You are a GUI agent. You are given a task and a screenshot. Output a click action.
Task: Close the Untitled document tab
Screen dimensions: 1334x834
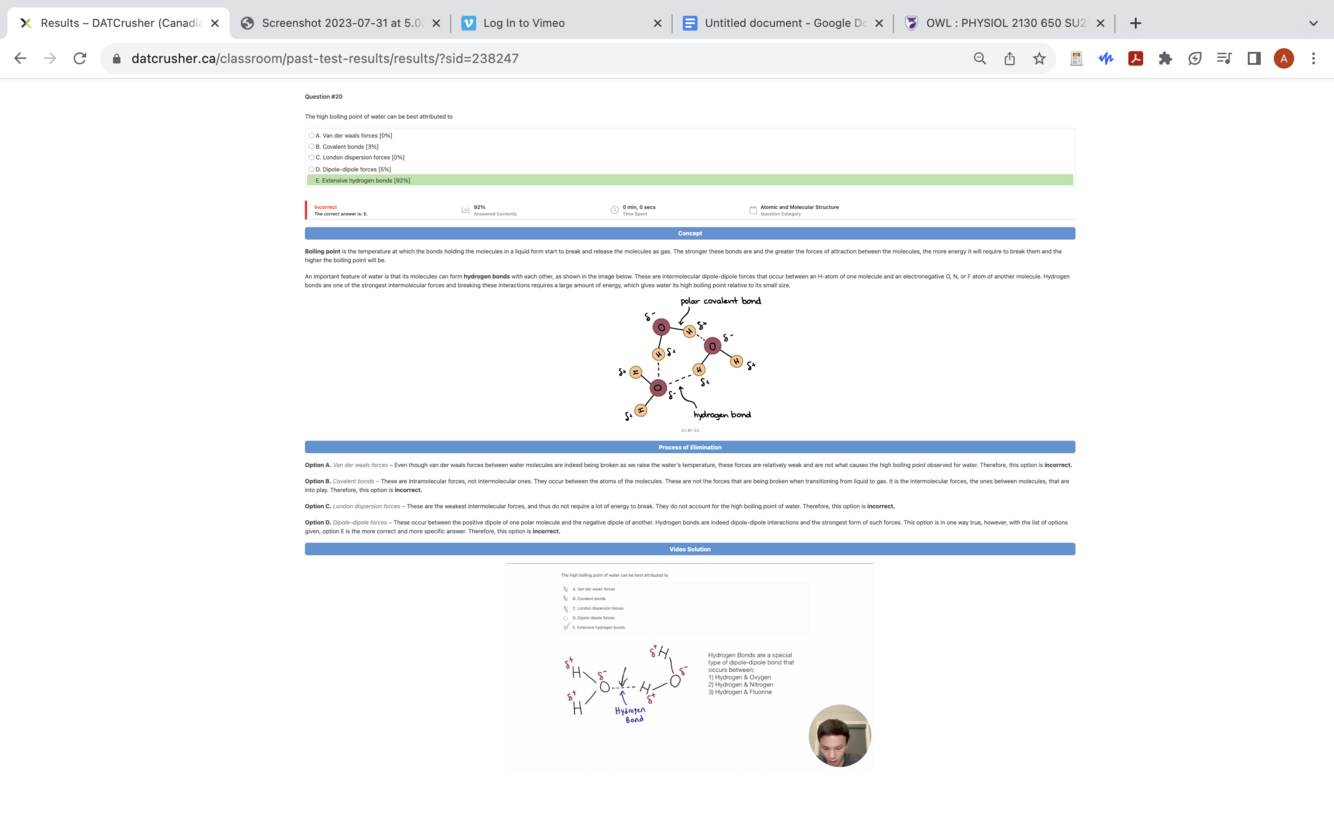pyautogui.click(x=879, y=22)
